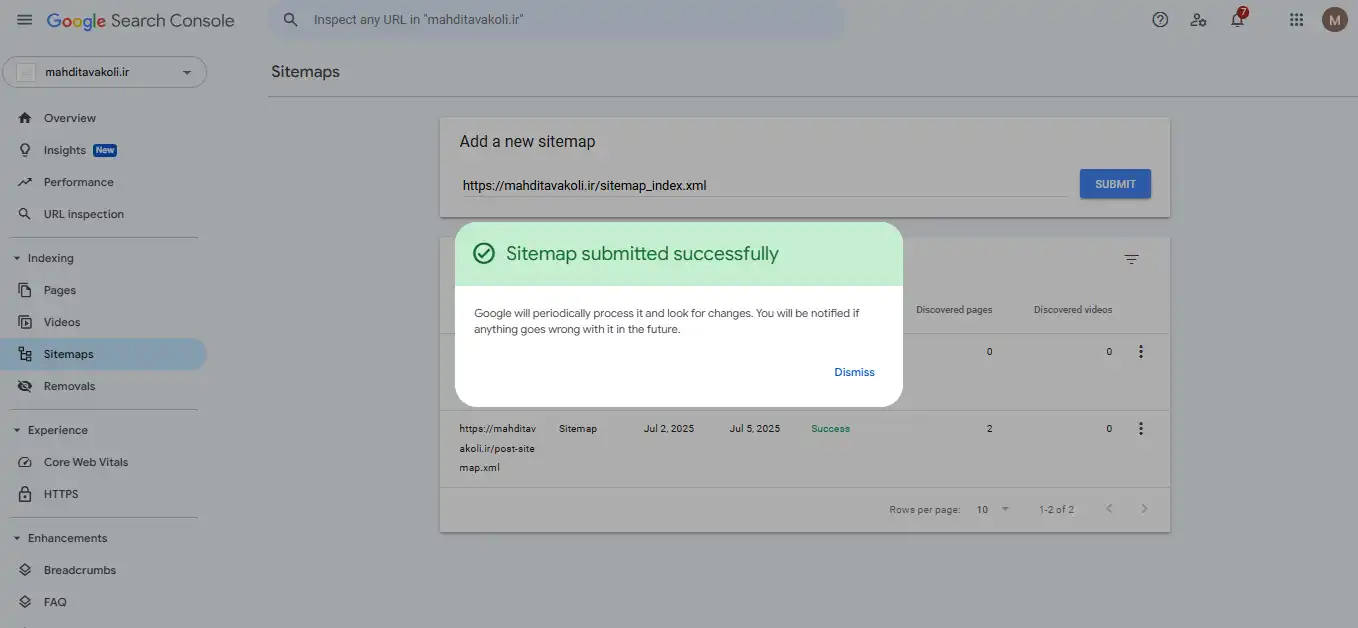Viewport: 1358px width, 628px height.
Task: Collapse the Enhancements section
Action: click(16, 538)
